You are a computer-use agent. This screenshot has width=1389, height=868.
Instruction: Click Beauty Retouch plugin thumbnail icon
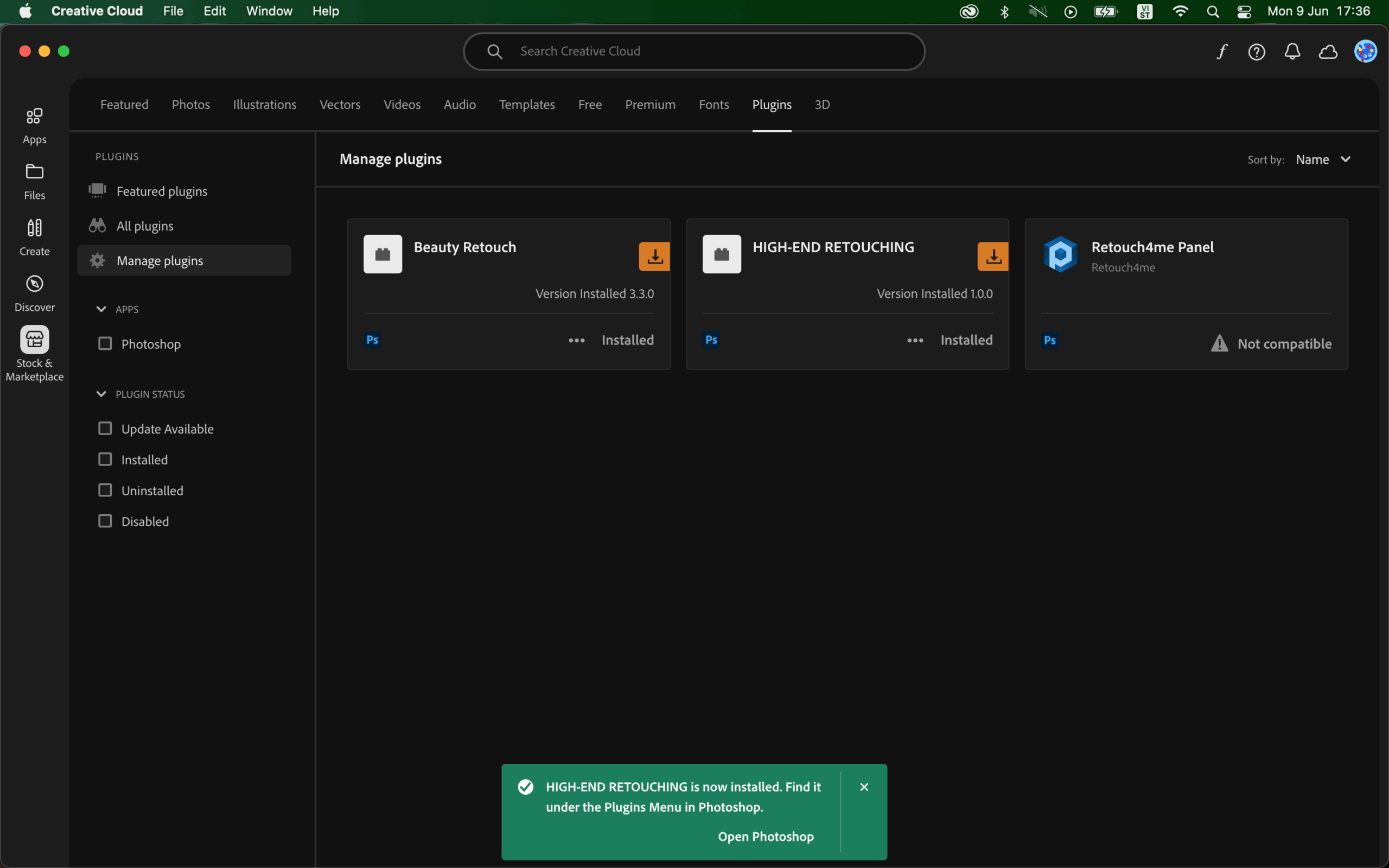click(383, 254)
